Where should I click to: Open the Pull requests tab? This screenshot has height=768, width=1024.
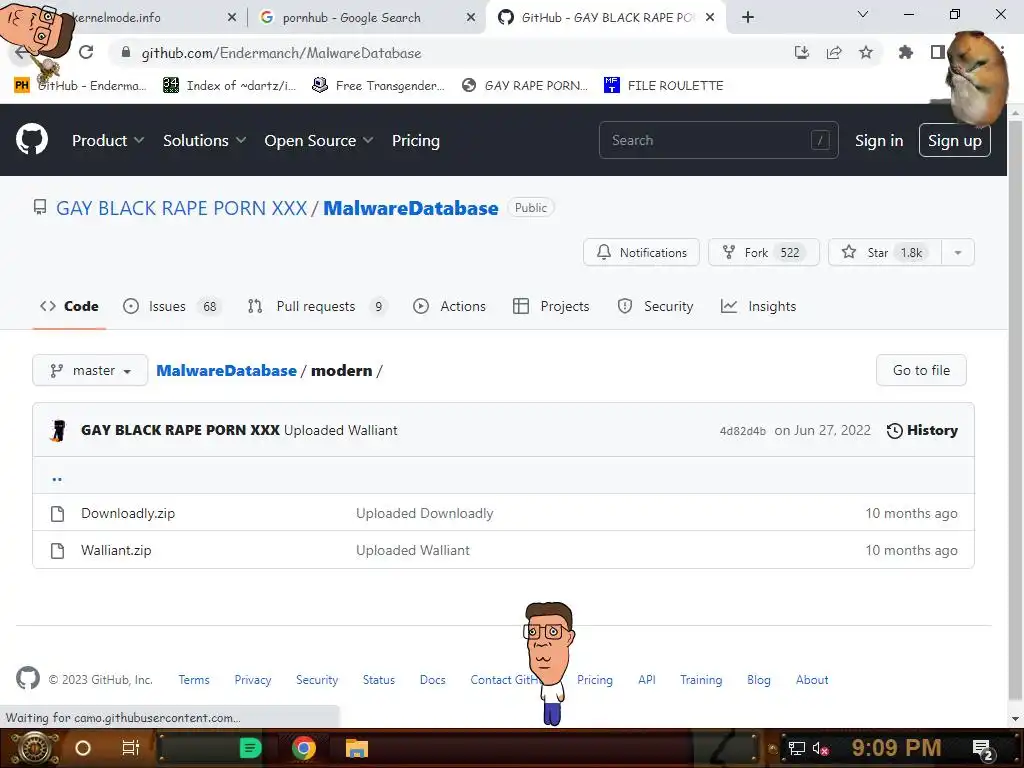317,306
